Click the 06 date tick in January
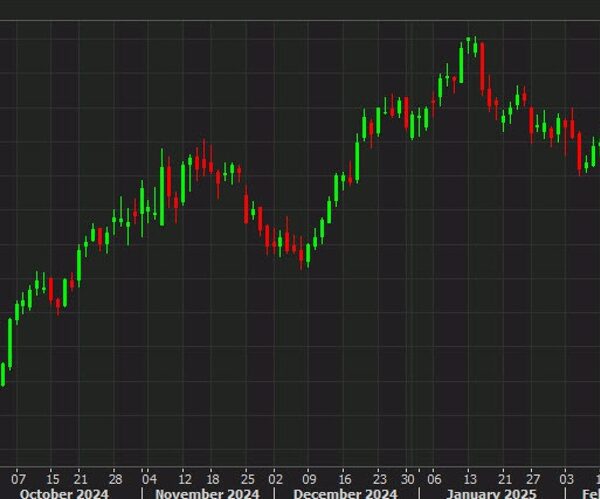This screenshot has width=600, height=499. 436,478
